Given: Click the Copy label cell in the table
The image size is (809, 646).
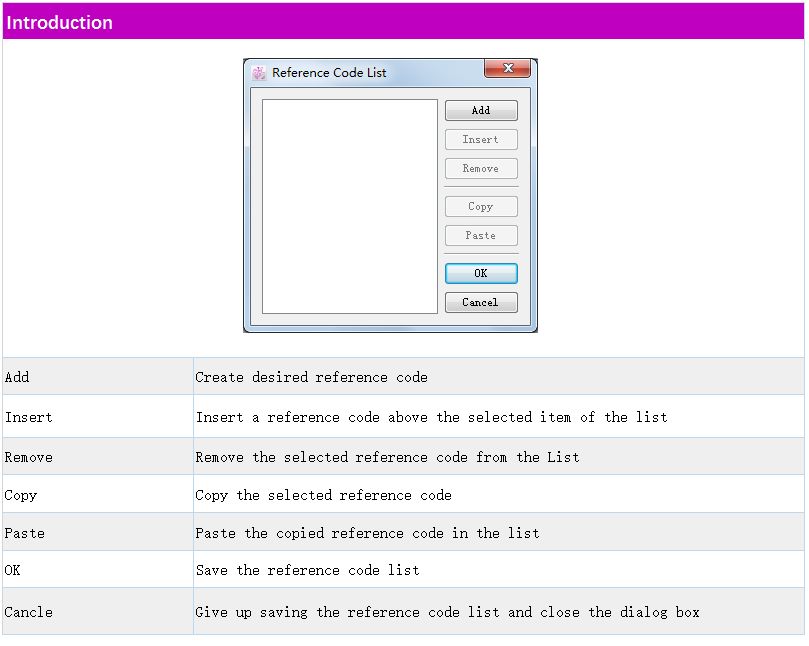Looking at the screenshot, I should [21, 495].
